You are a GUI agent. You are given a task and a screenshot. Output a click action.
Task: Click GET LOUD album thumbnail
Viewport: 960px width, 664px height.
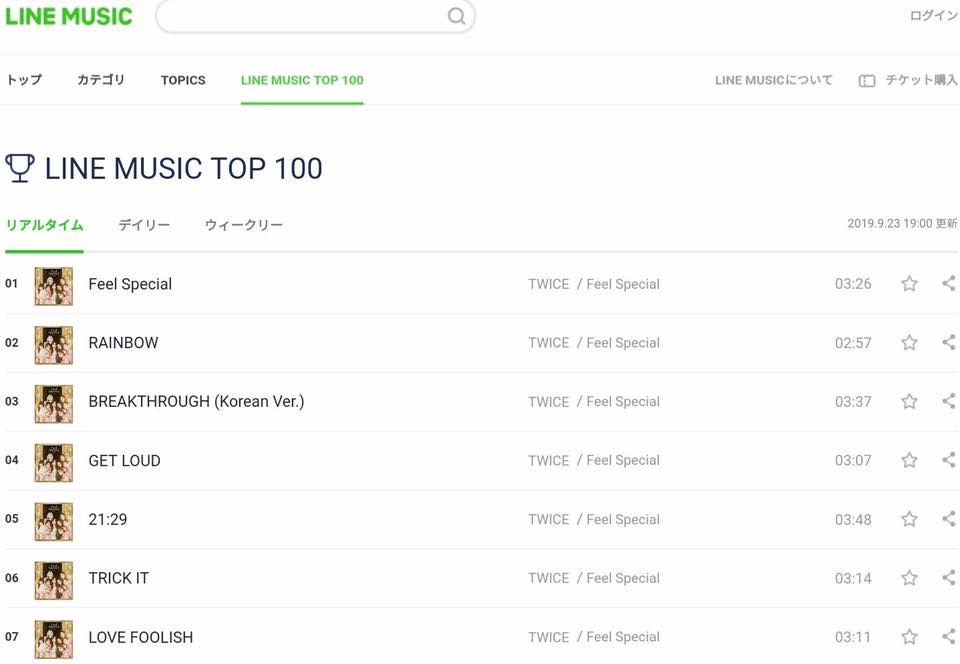[x=53, y=461]
